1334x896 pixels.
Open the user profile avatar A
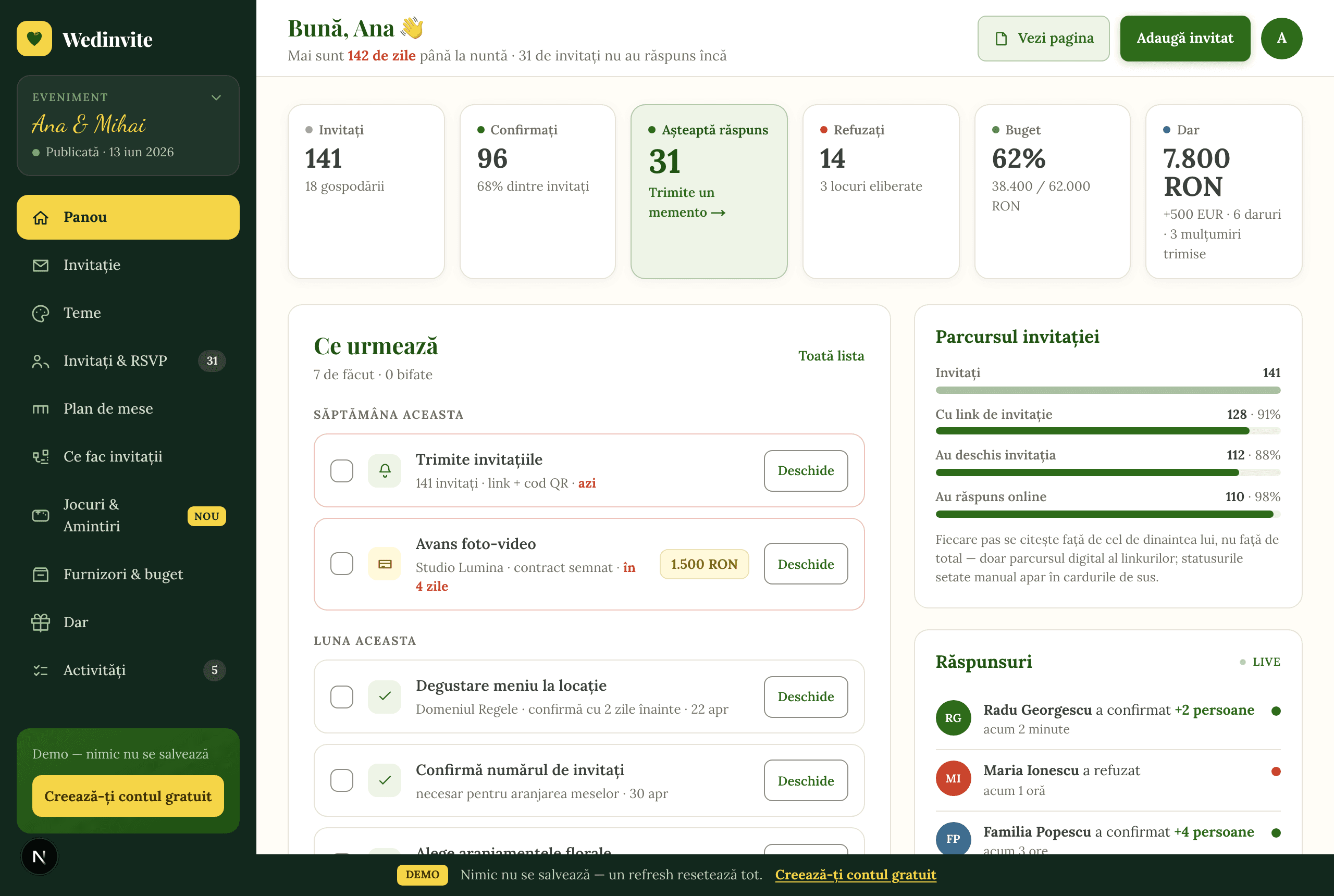point(1281,38)
